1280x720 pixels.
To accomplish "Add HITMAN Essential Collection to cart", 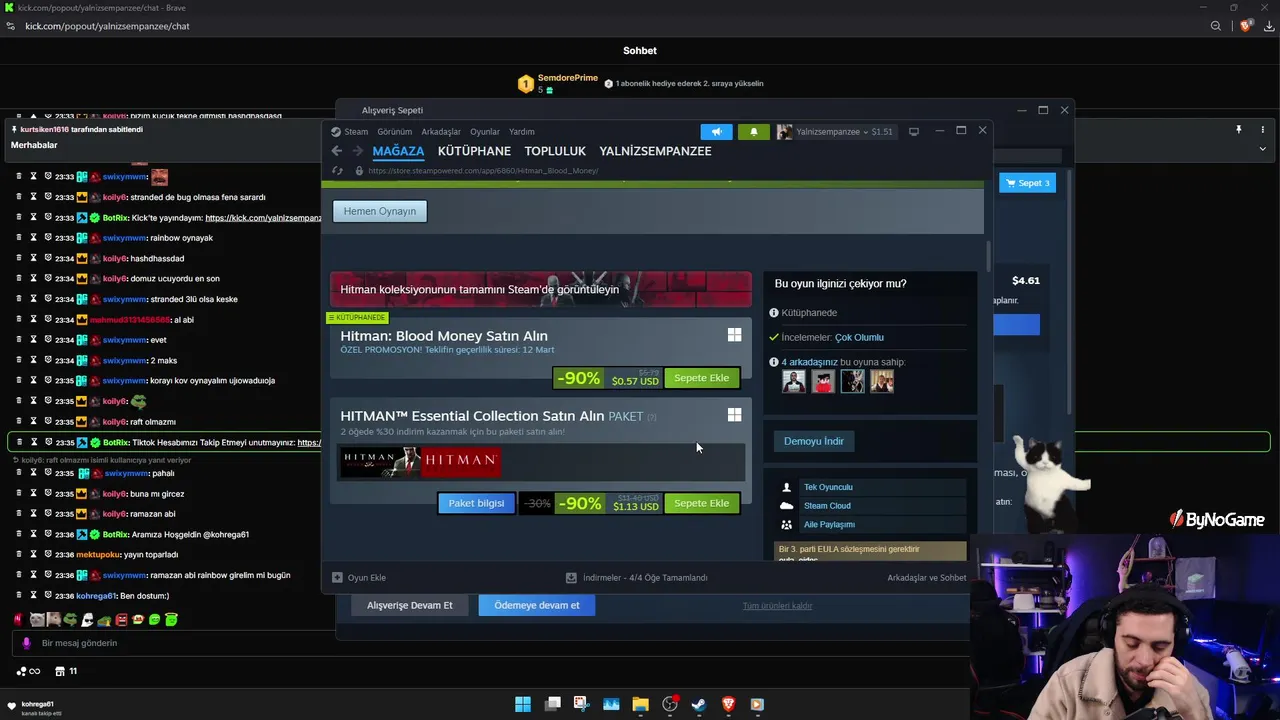I will pyautogui.click(x=701, y=503).
